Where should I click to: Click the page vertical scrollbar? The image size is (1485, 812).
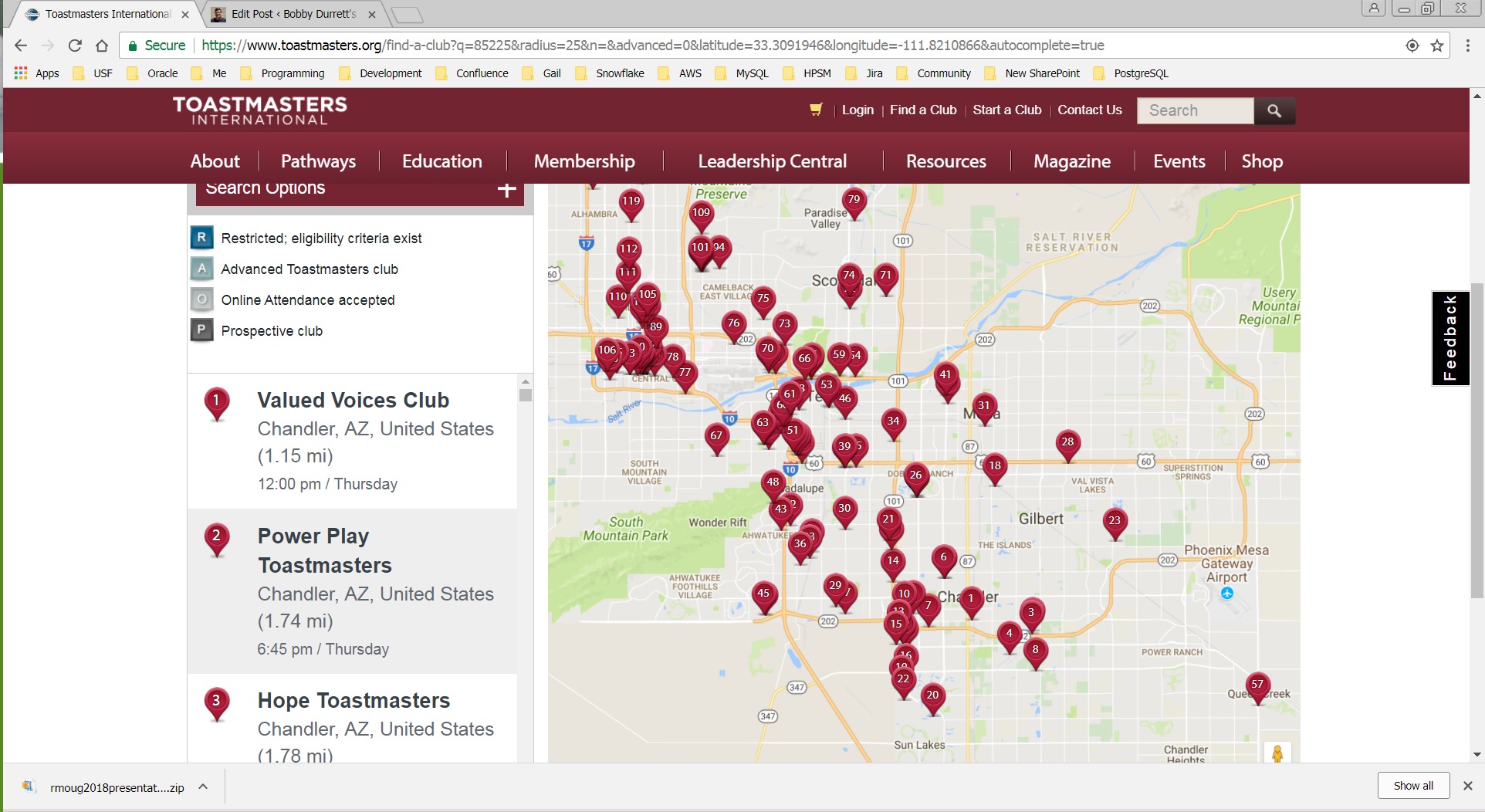pyautogui.click(x=1477, y=440)
